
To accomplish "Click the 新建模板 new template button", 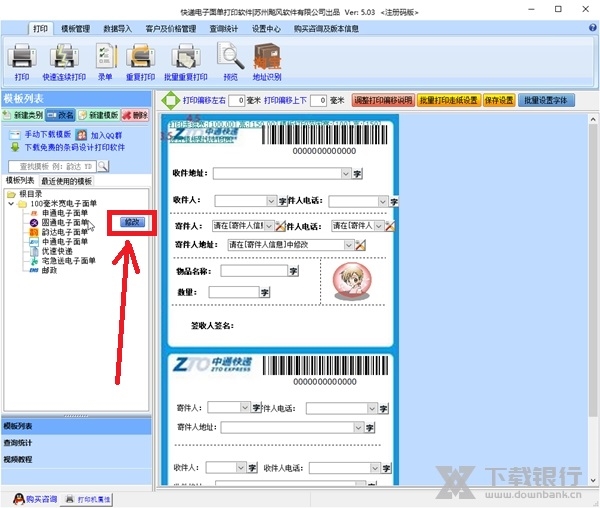I will [98, 115].
